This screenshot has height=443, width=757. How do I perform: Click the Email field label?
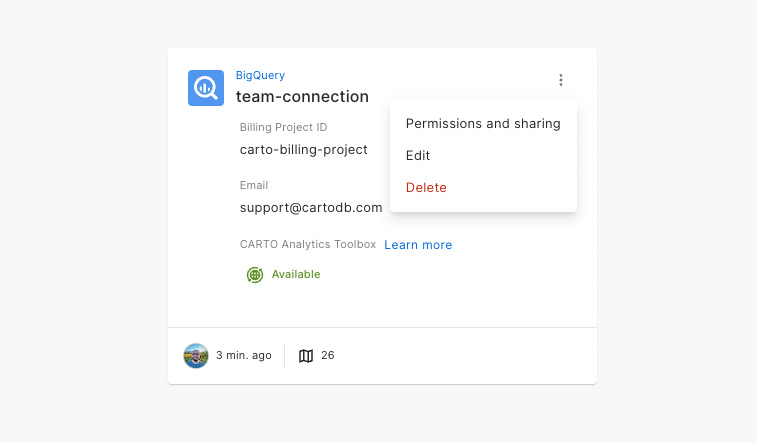(254, 185)
